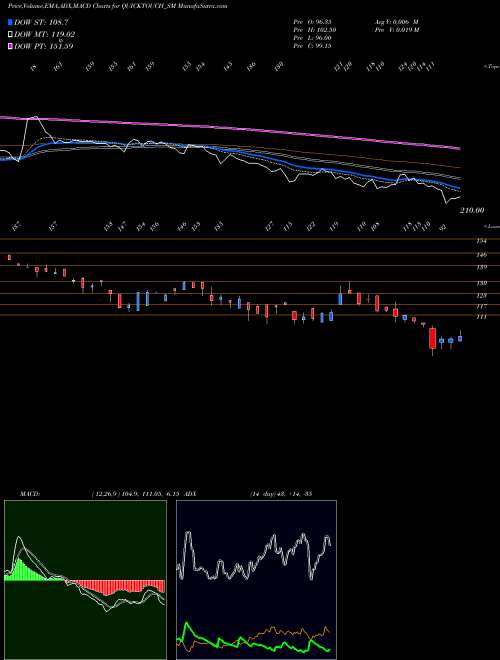The image size is (500, 660).
Task: Click the 210.00 label beside the EMA lines
Action: tap(472, 210)
